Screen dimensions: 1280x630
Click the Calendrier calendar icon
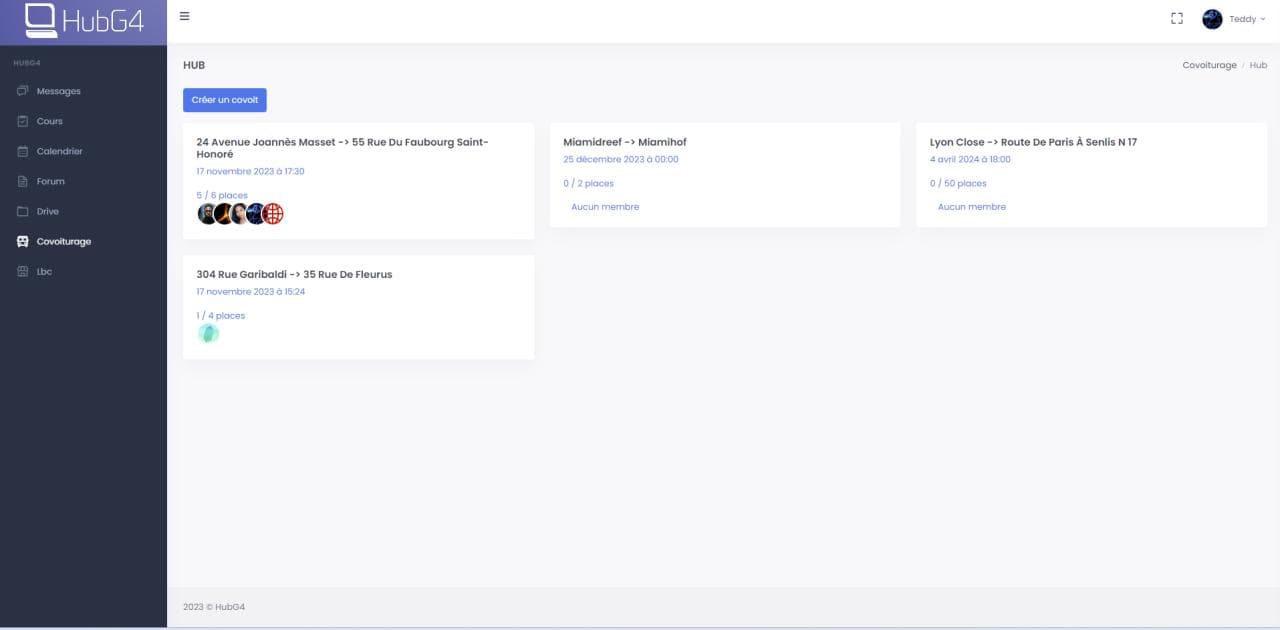pyautogui.click(x=23, y=151)
